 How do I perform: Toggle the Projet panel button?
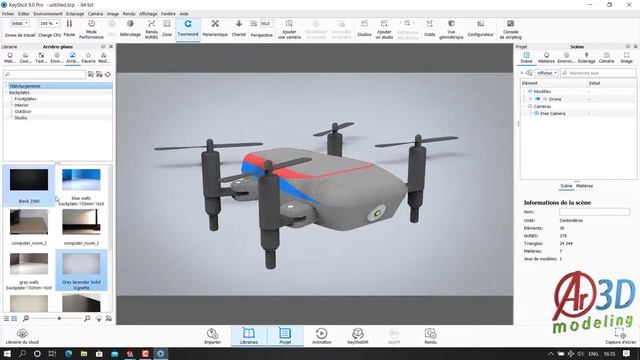click(285, 336)
